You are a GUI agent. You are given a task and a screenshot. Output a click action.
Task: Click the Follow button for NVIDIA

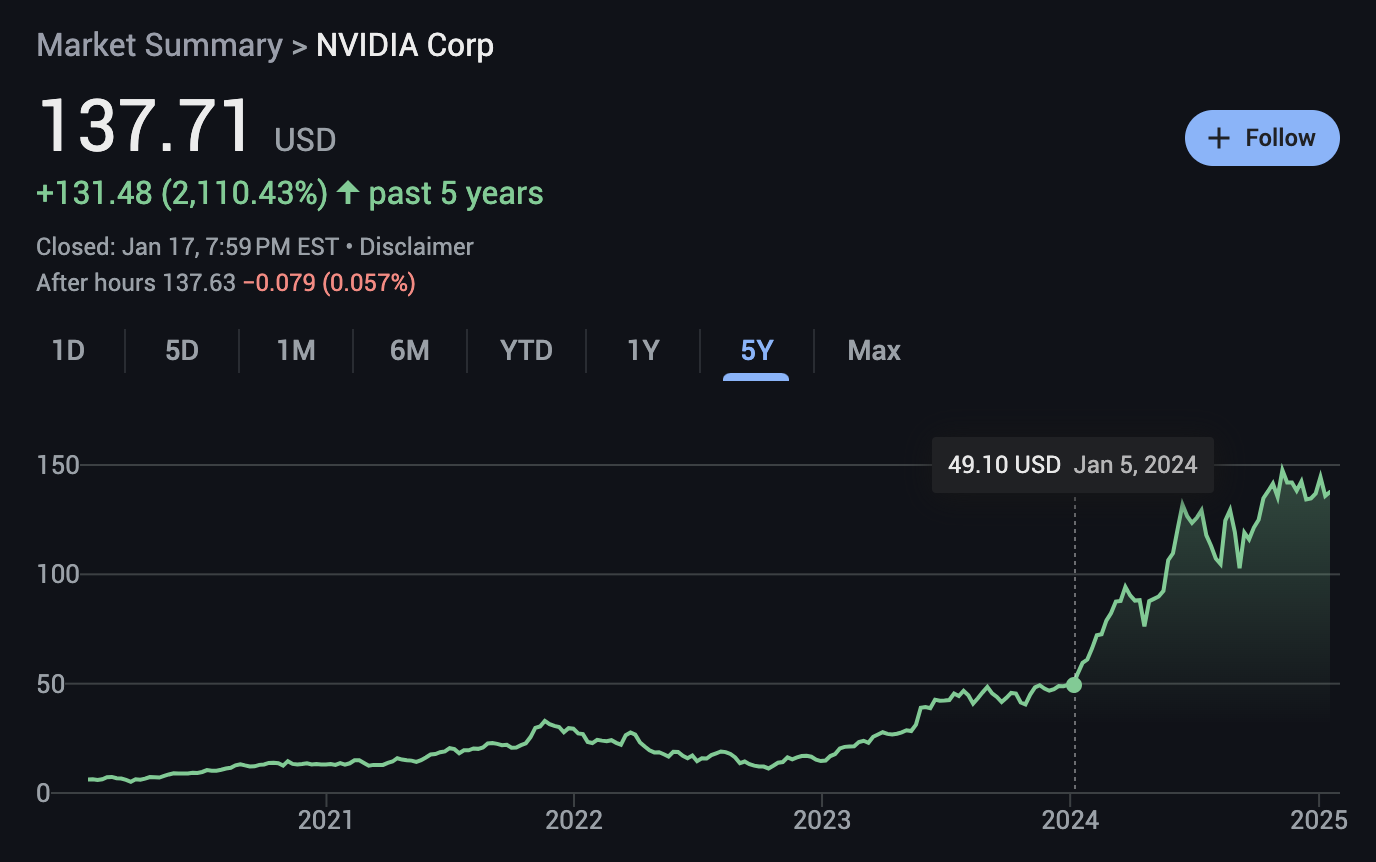[1262, 137]
